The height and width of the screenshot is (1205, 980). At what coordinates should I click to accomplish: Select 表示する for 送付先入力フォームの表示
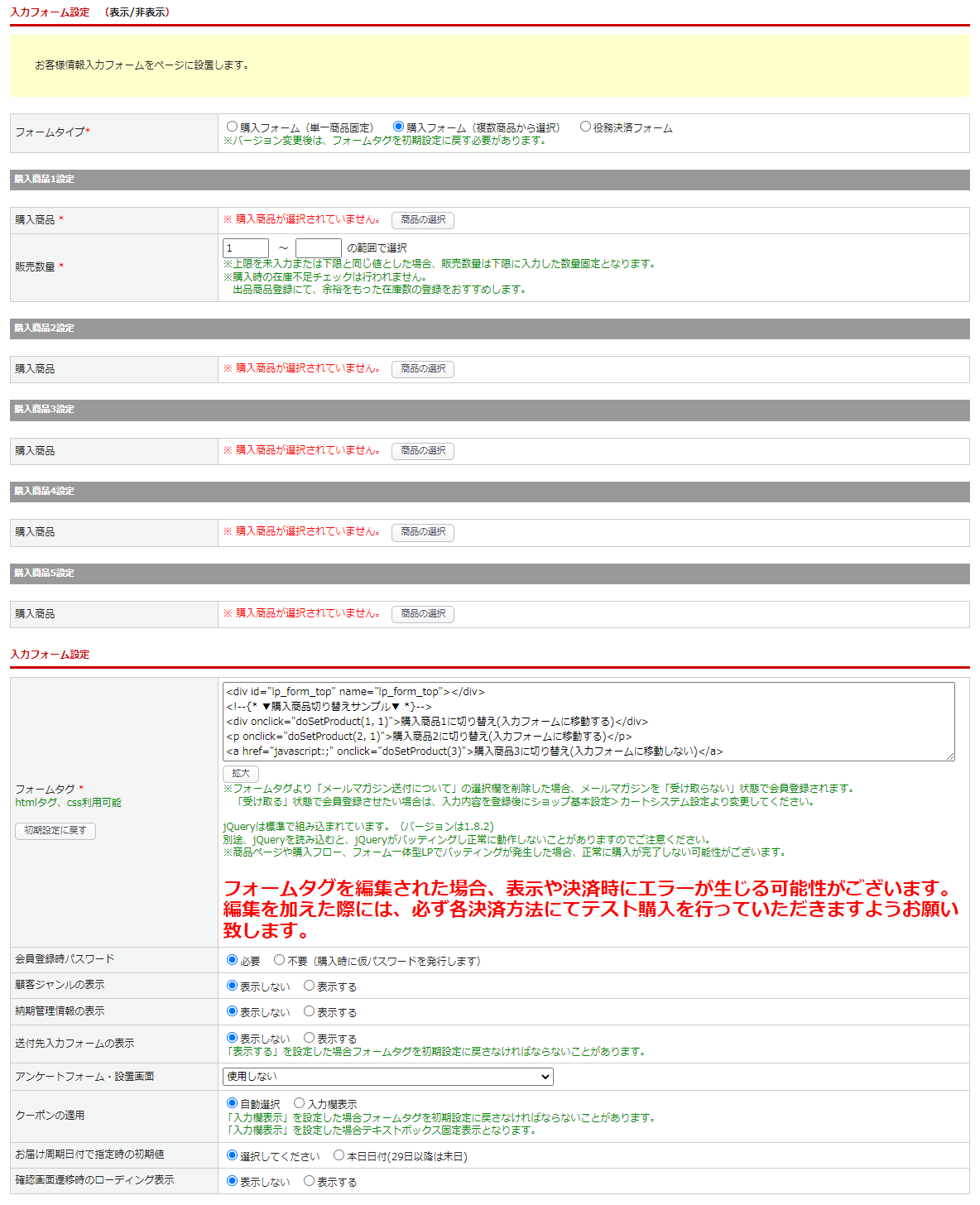(310, 1038)
